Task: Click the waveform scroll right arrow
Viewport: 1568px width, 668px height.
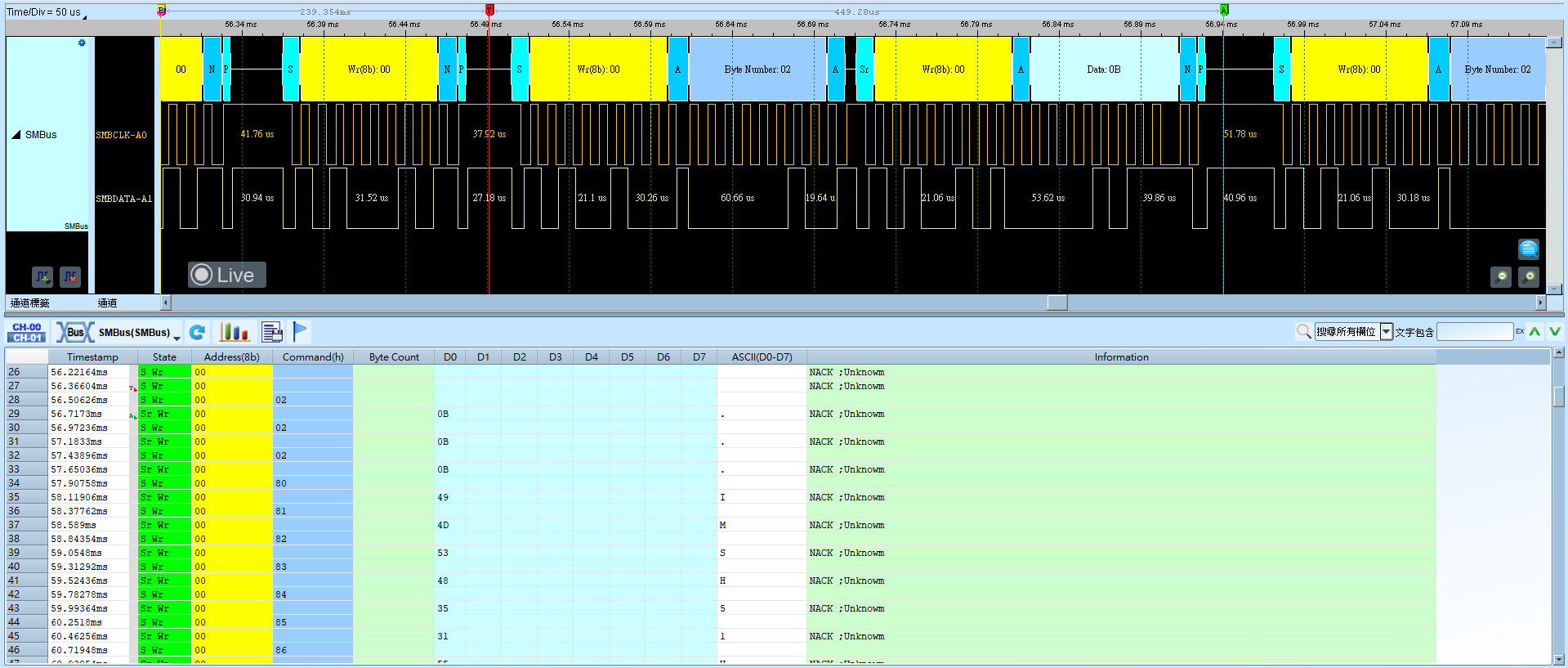Action: tap(1541, 303)
